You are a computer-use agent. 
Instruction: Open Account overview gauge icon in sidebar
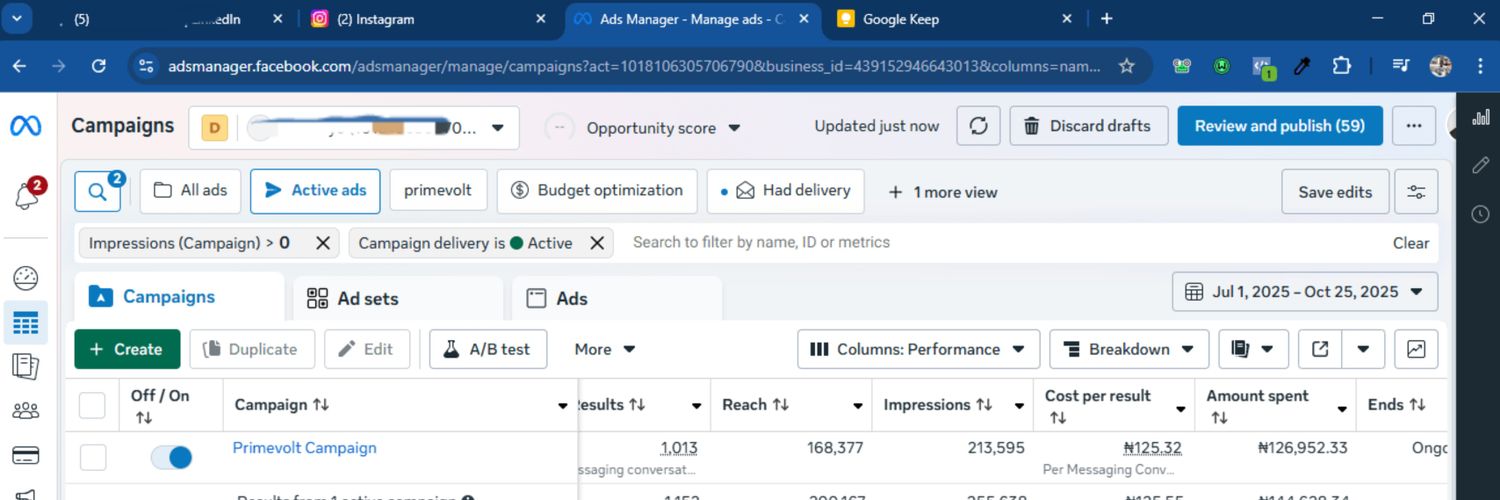tap(26, 278)
